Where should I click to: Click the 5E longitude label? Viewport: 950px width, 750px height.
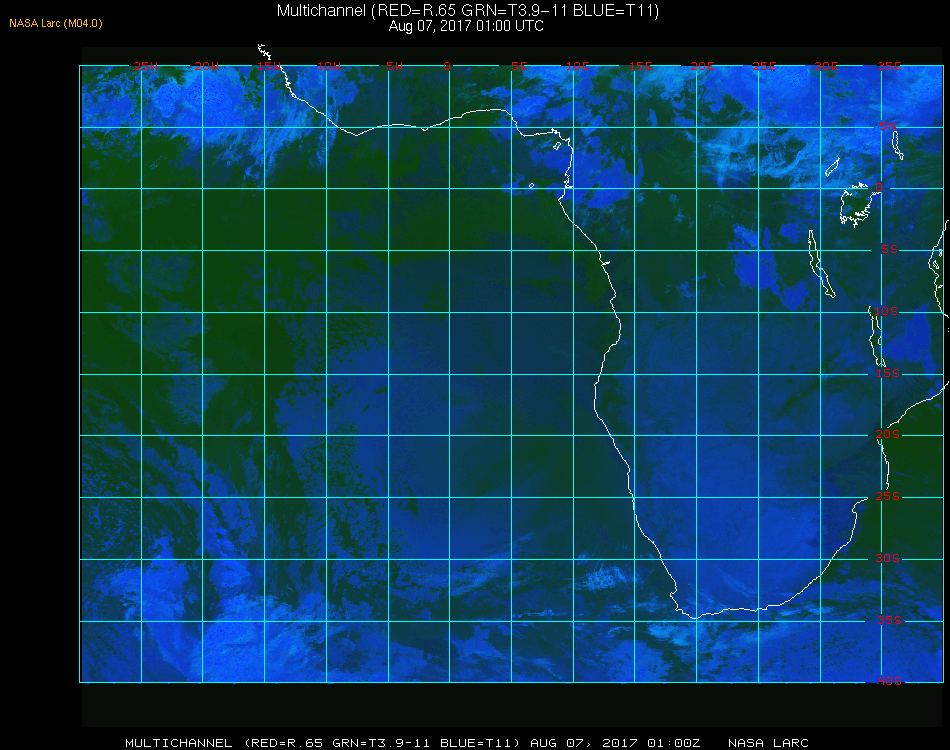coord(519,66)
